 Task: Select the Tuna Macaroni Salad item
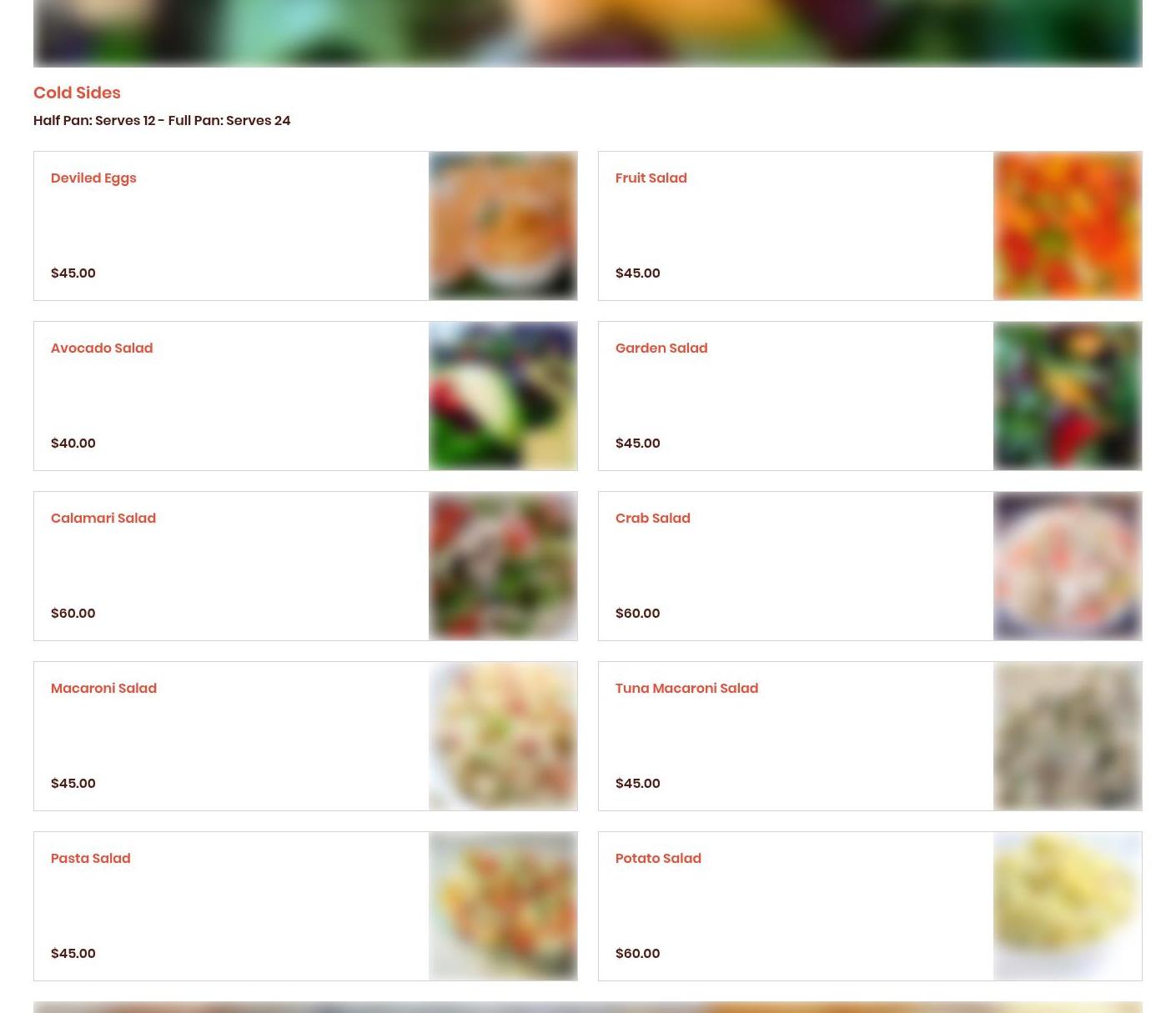click(x=686, y=689)
